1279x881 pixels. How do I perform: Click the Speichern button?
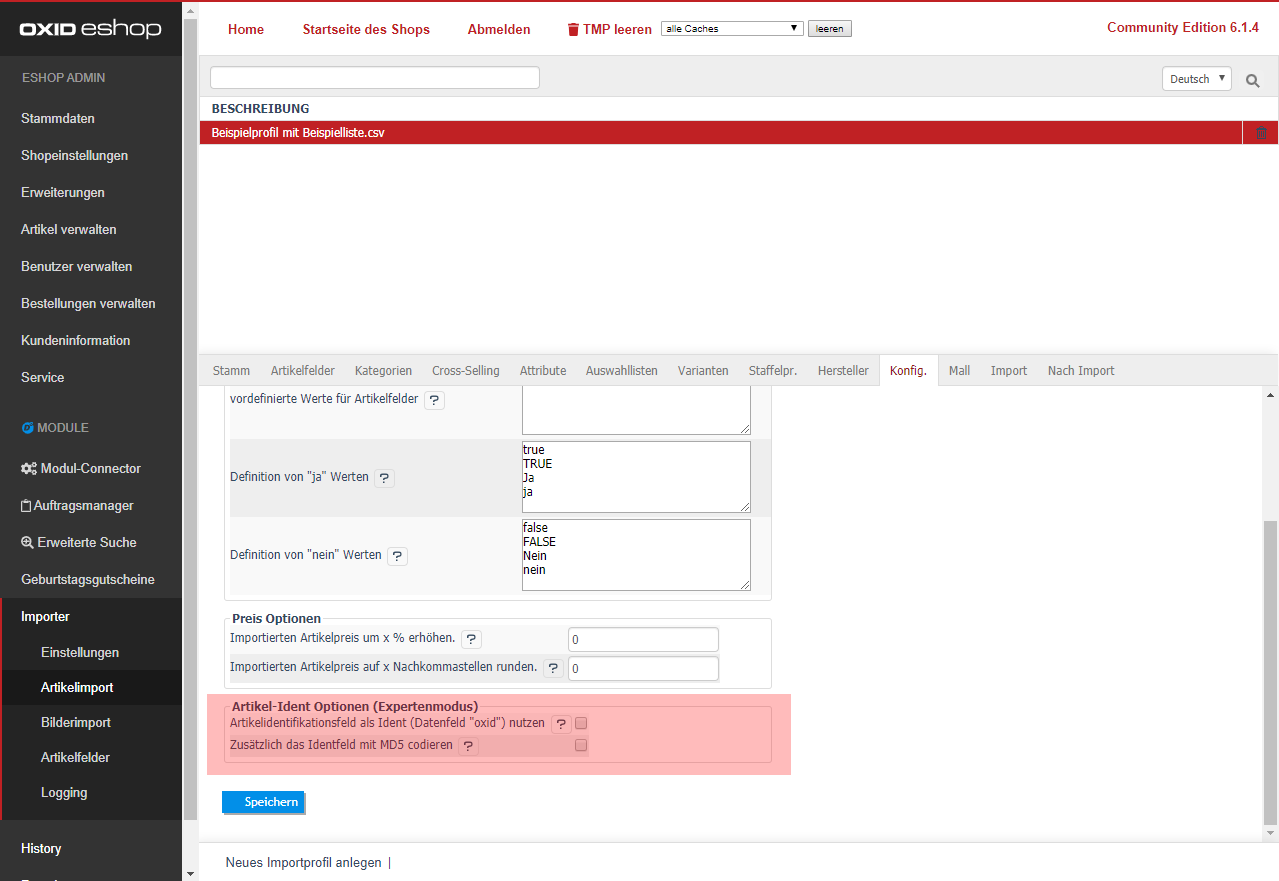tap(263, 802)
